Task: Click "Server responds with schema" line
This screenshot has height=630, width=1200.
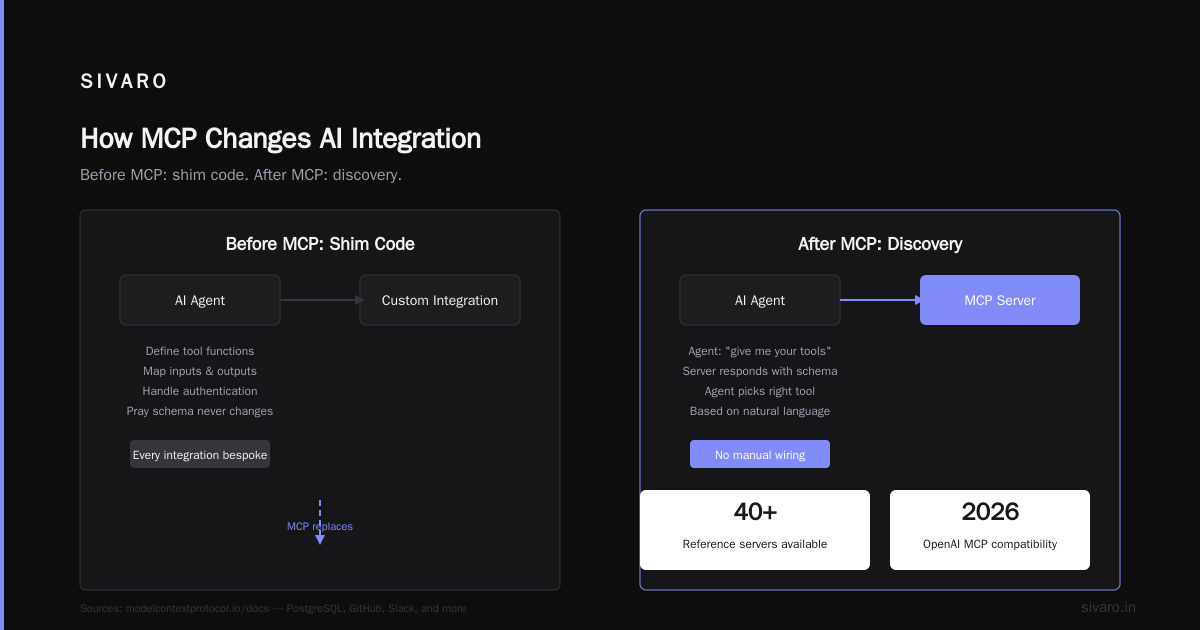Action: [x=760, y=371]
